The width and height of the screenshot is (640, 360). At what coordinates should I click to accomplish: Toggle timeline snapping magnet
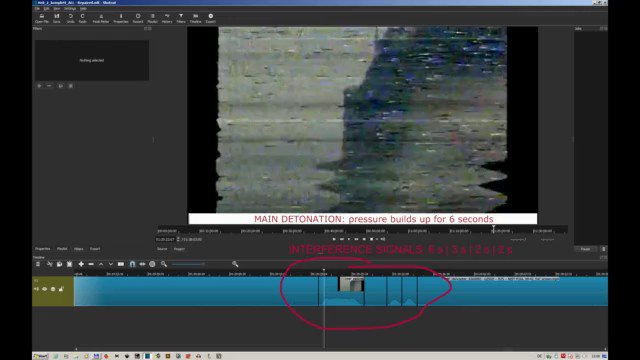tap(132, 264)
